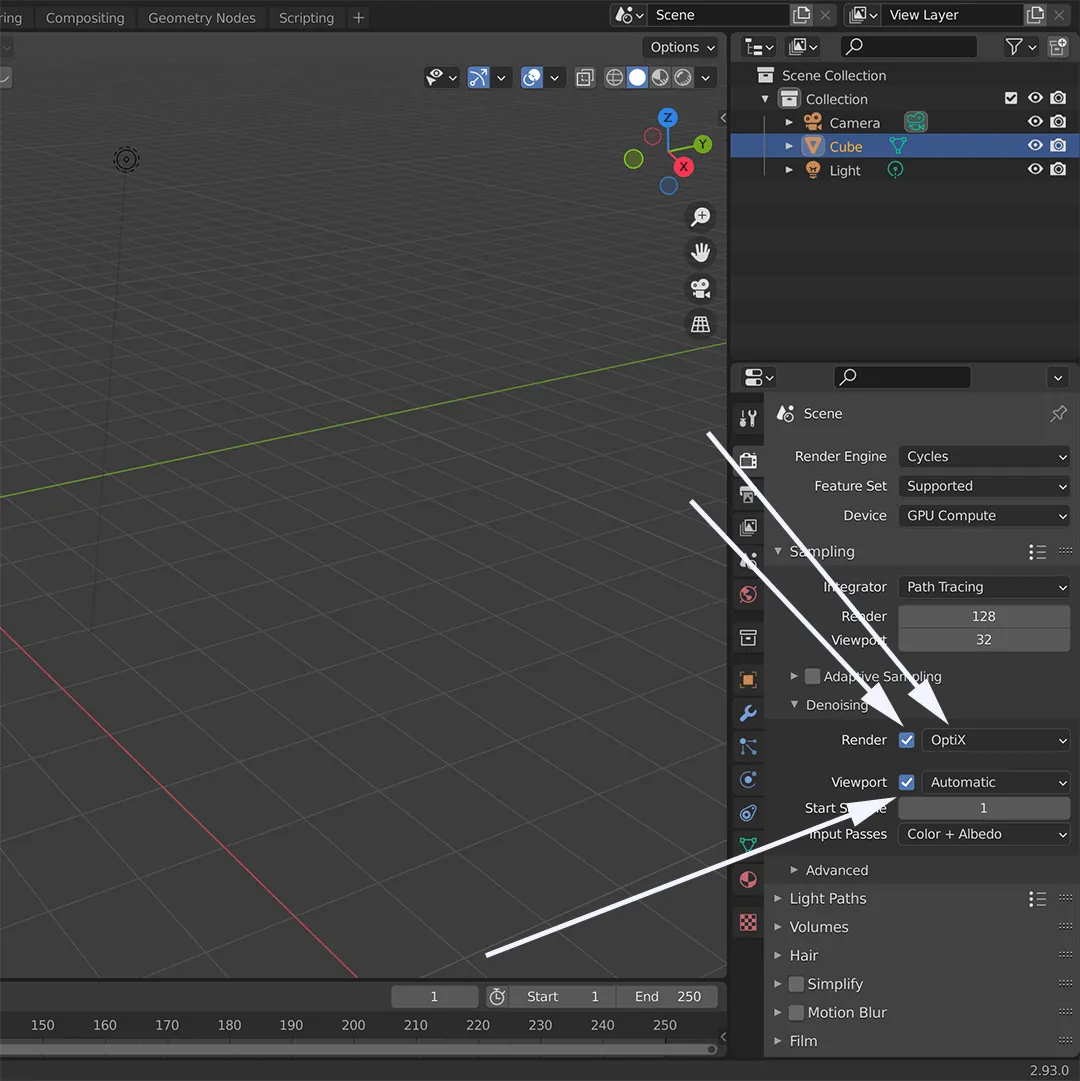
Task: Select wireframe viewport shading
Action: point(614,77)
